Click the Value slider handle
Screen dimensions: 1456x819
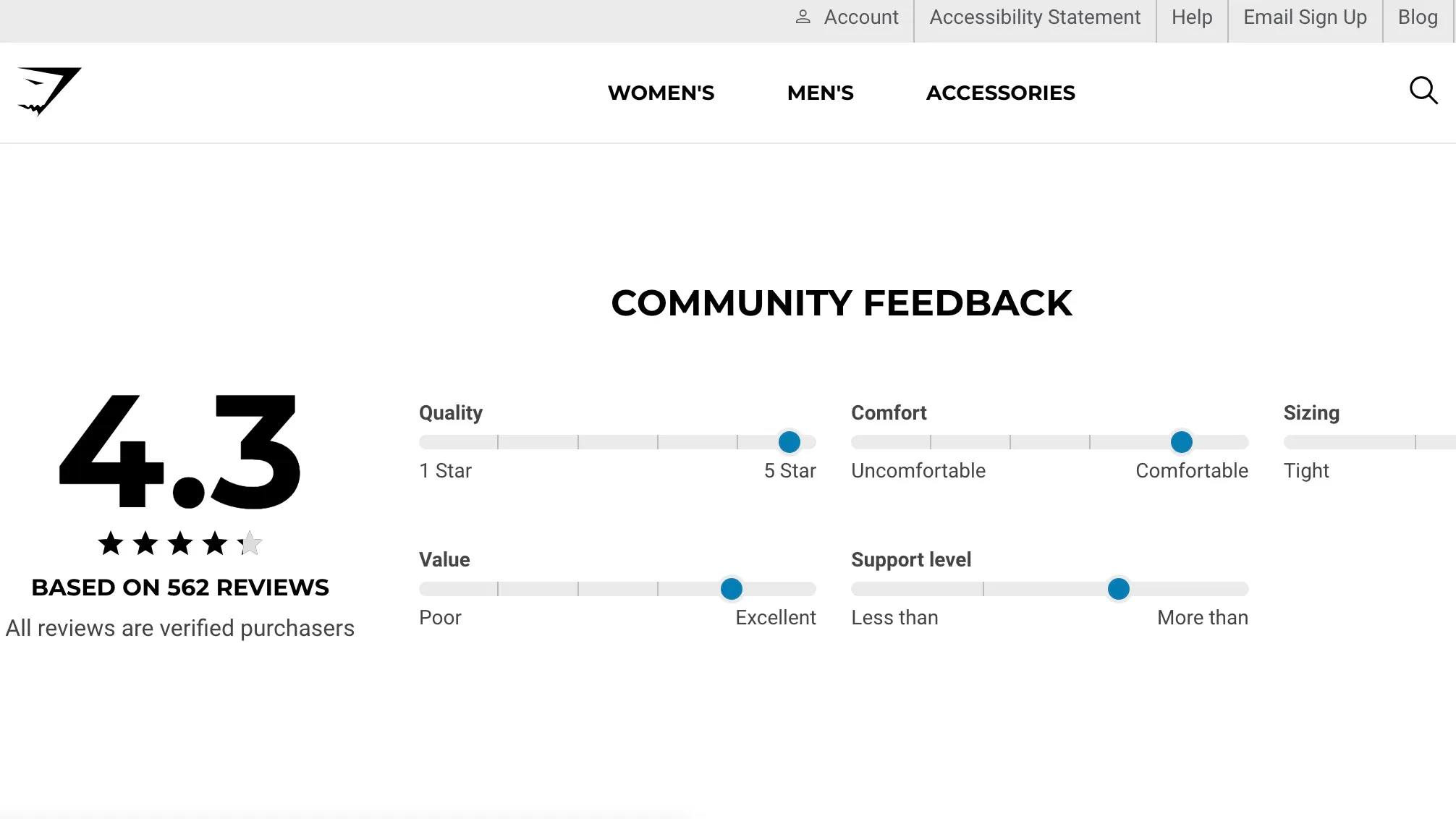(x=731, y=589)
